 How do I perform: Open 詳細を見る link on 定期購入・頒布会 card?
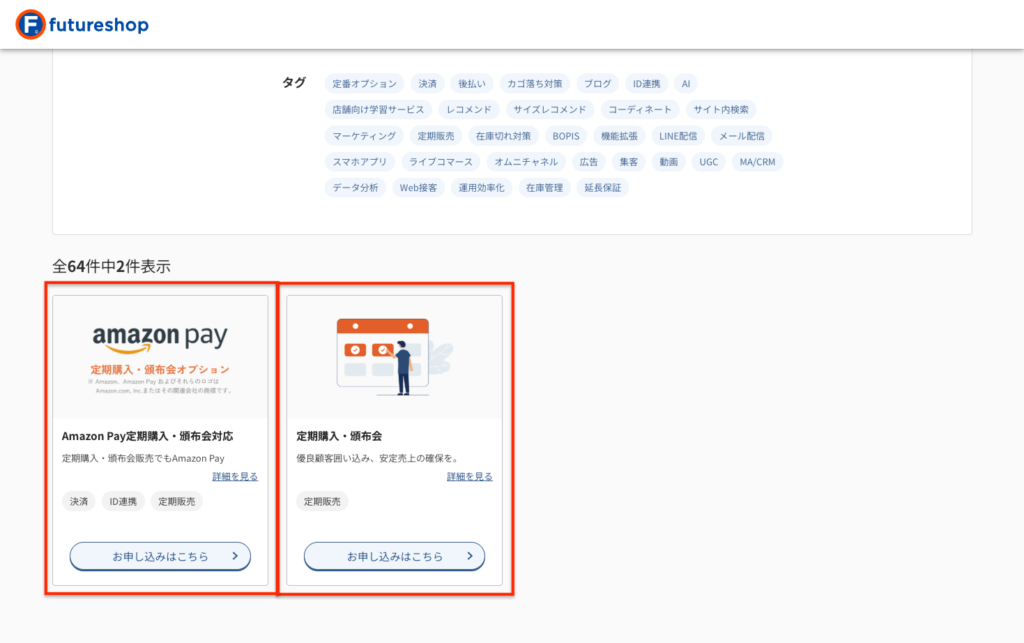(x=469, y=477)
